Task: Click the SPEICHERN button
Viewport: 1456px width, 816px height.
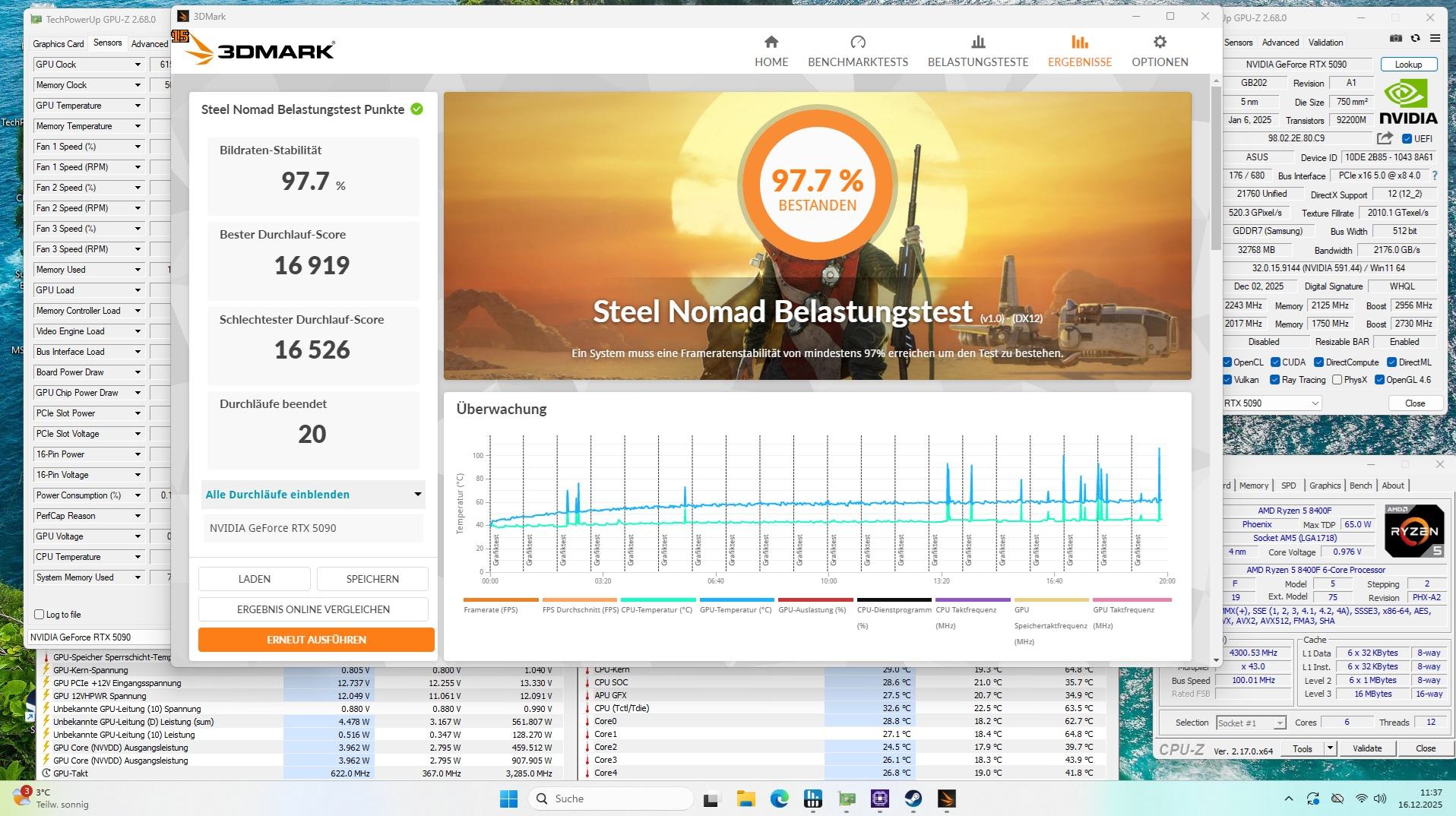Action: (x=372, y=579)
